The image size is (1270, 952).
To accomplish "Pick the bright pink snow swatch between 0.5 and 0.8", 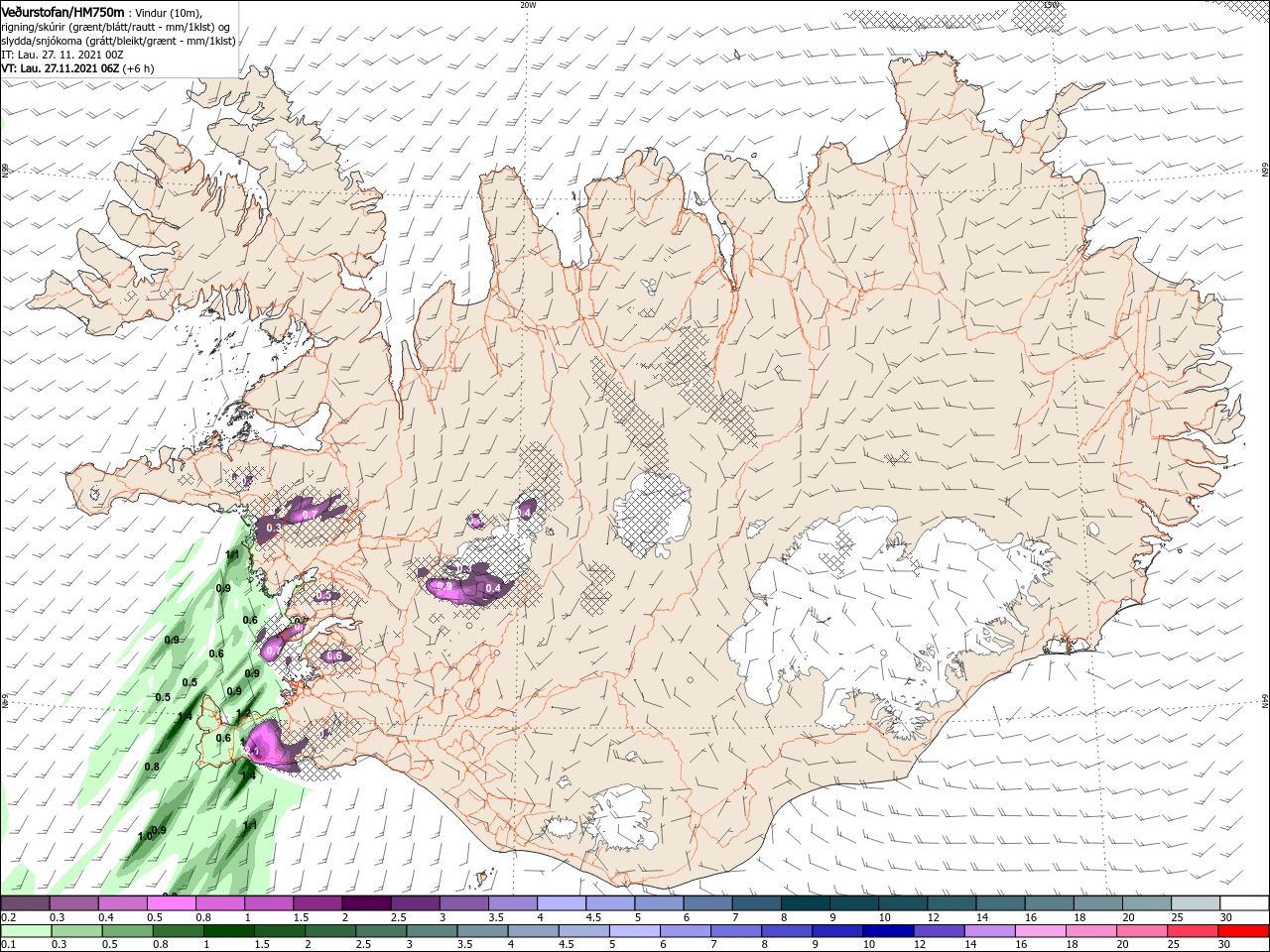I will point(171,902).
